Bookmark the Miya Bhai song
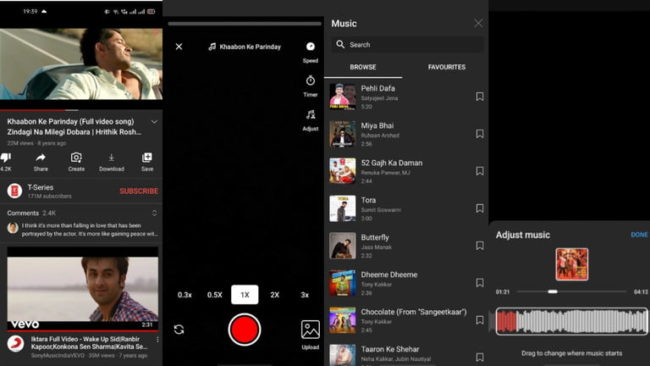 (480, 134)
